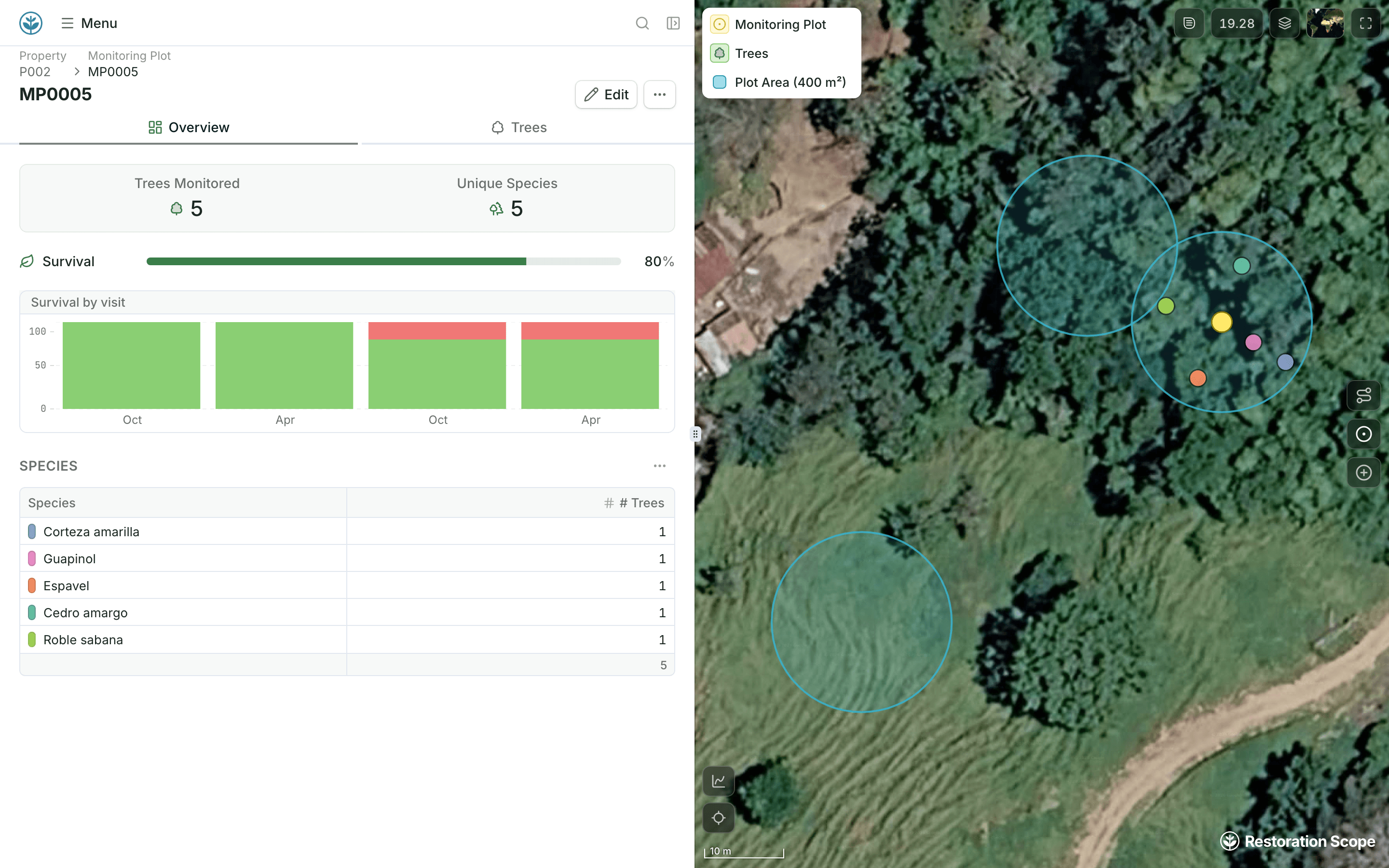
Task: Open the more options button beside Edit
Action: [659, 95]
